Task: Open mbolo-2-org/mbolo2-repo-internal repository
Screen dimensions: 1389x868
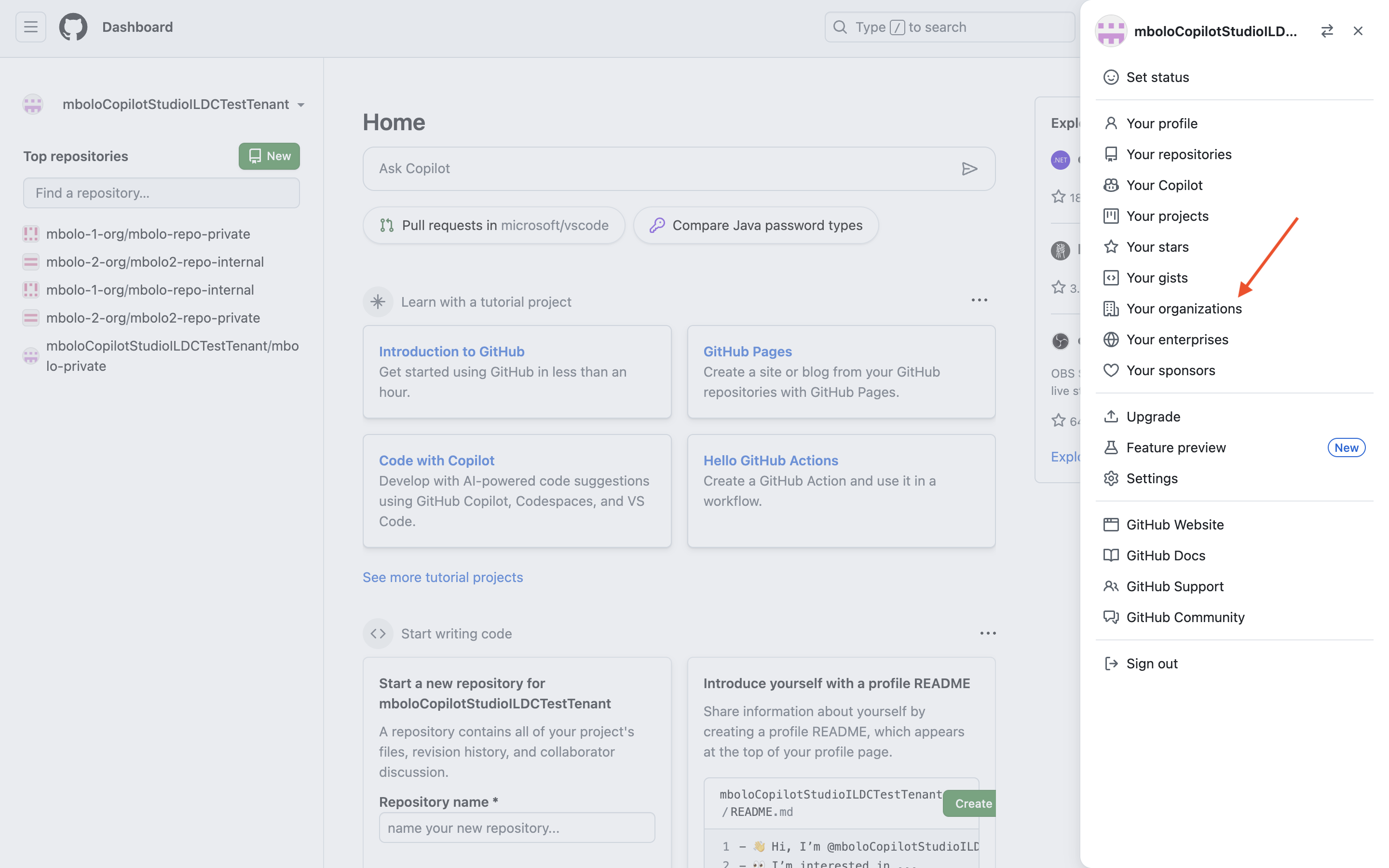Action: [155, 261]
